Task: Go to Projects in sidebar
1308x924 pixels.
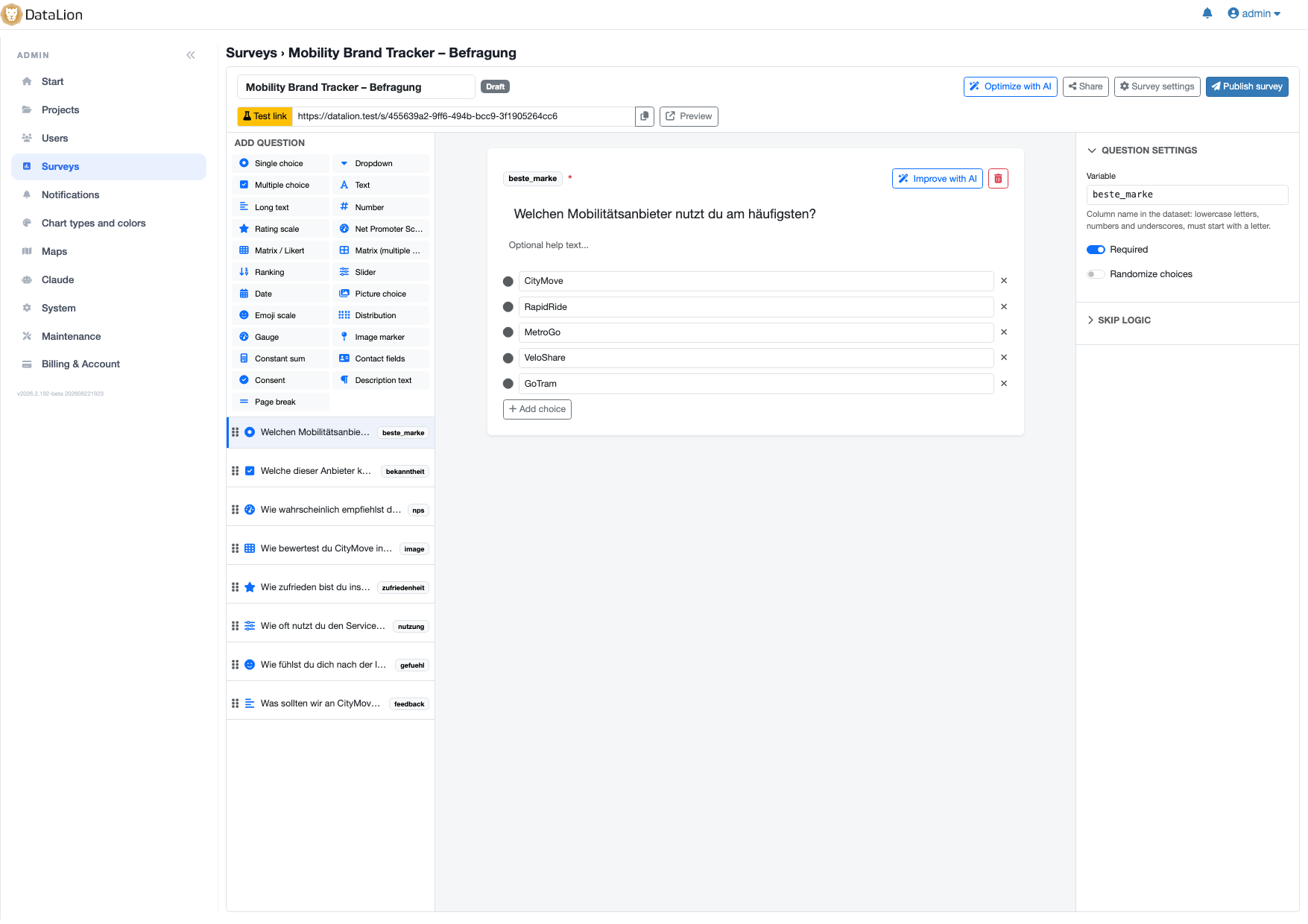Action: click(x=109, y=110)
